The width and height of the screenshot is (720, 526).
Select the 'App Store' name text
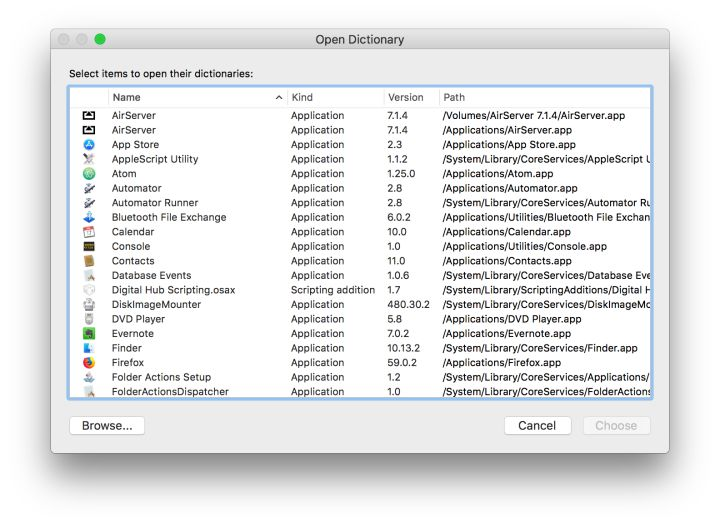click(135, 145)
